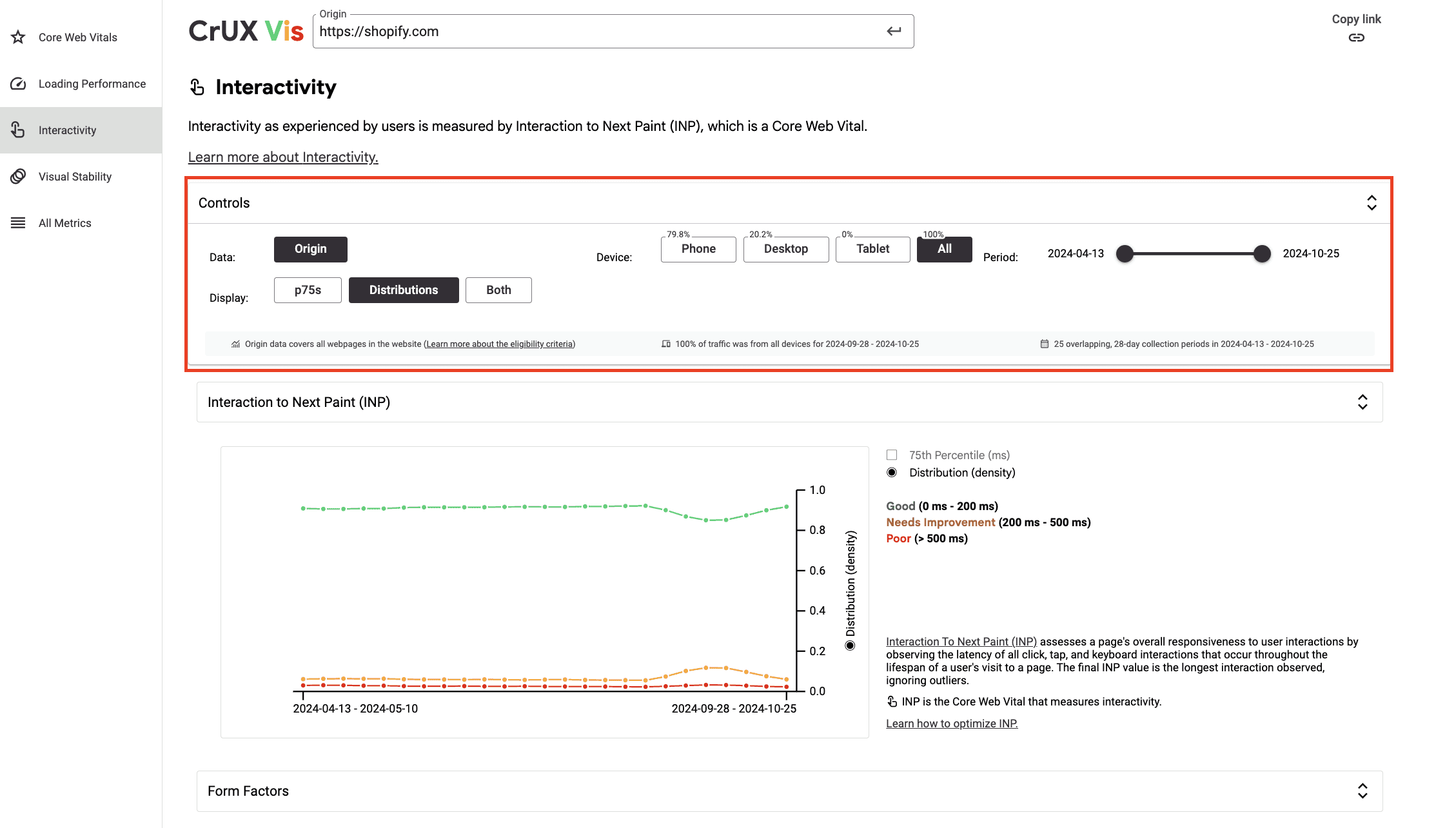Viewport: 1456px width, 828px height.
Task: Click the CrUX Vis logo
Action: [246, 30]
